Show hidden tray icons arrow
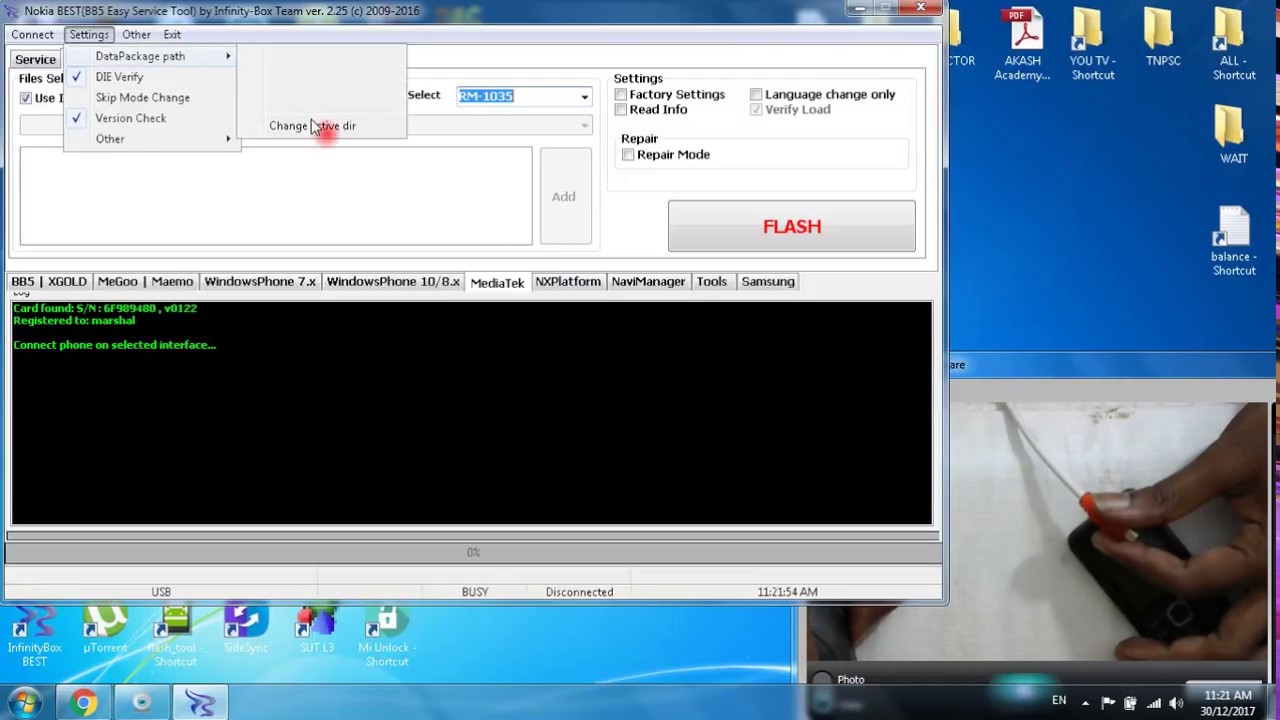The height and width of the screenshot is (720, 1280). coord(1085,703)
